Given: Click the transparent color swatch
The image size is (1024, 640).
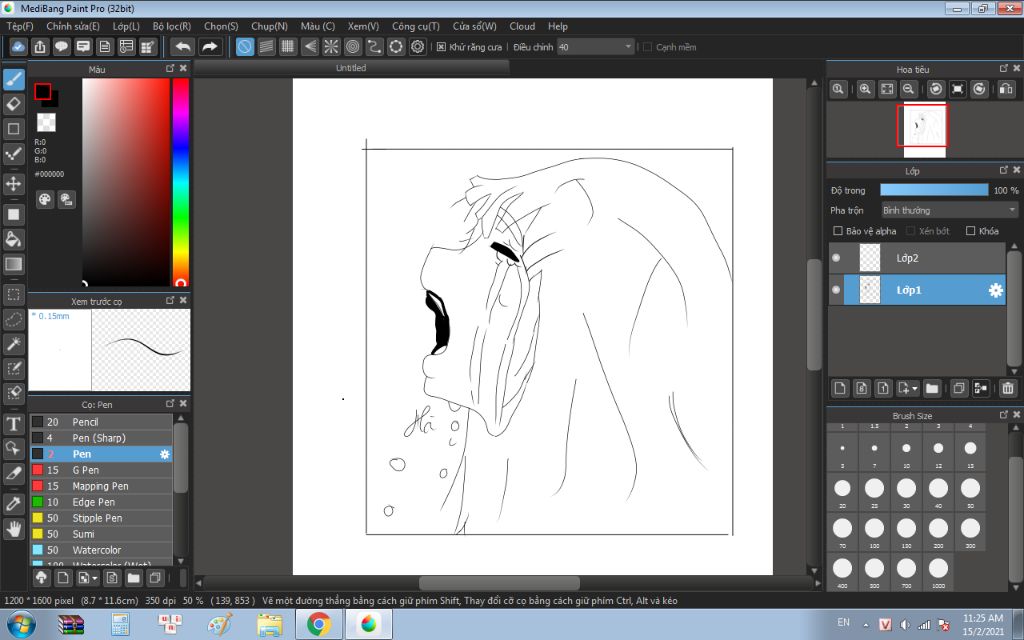Looking at the screenshot, I should [x=46, y=122].
